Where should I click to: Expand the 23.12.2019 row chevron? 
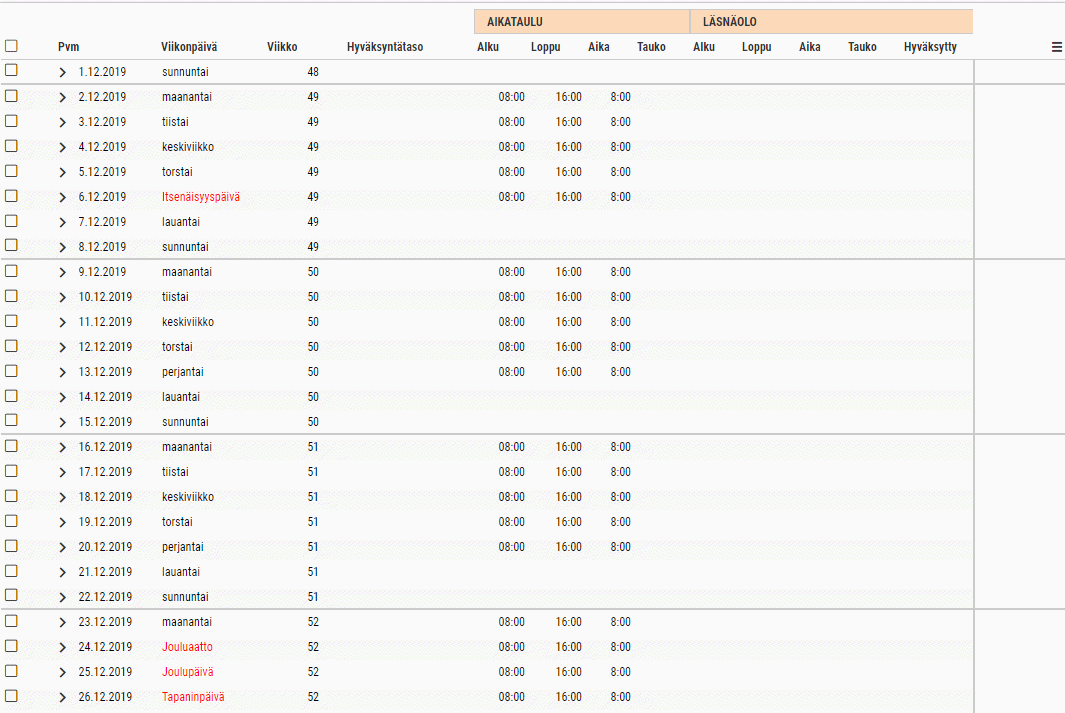click(x=62, y=623)
